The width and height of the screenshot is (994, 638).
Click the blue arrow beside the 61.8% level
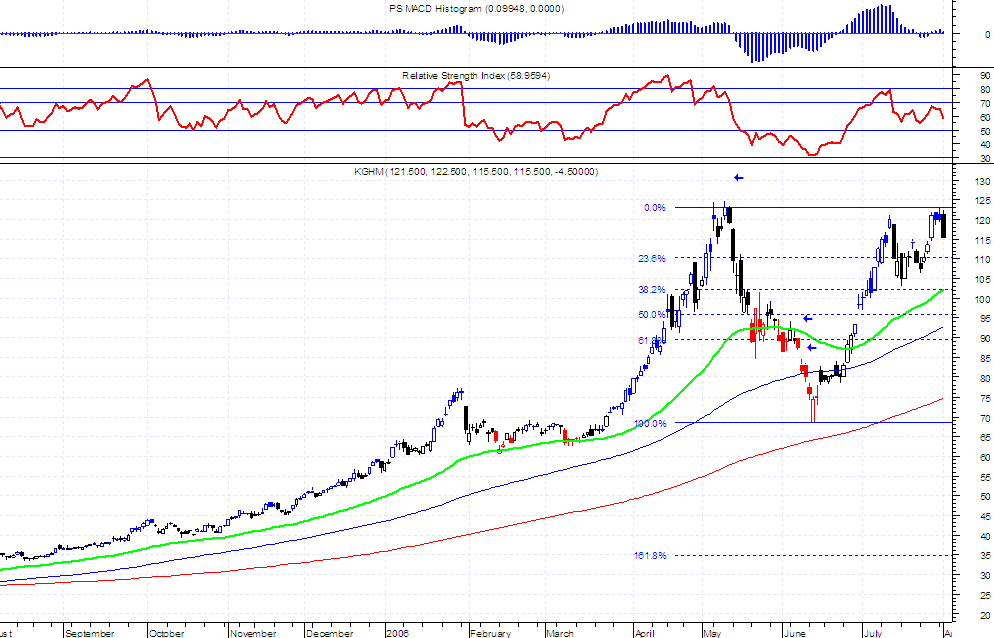812,347
